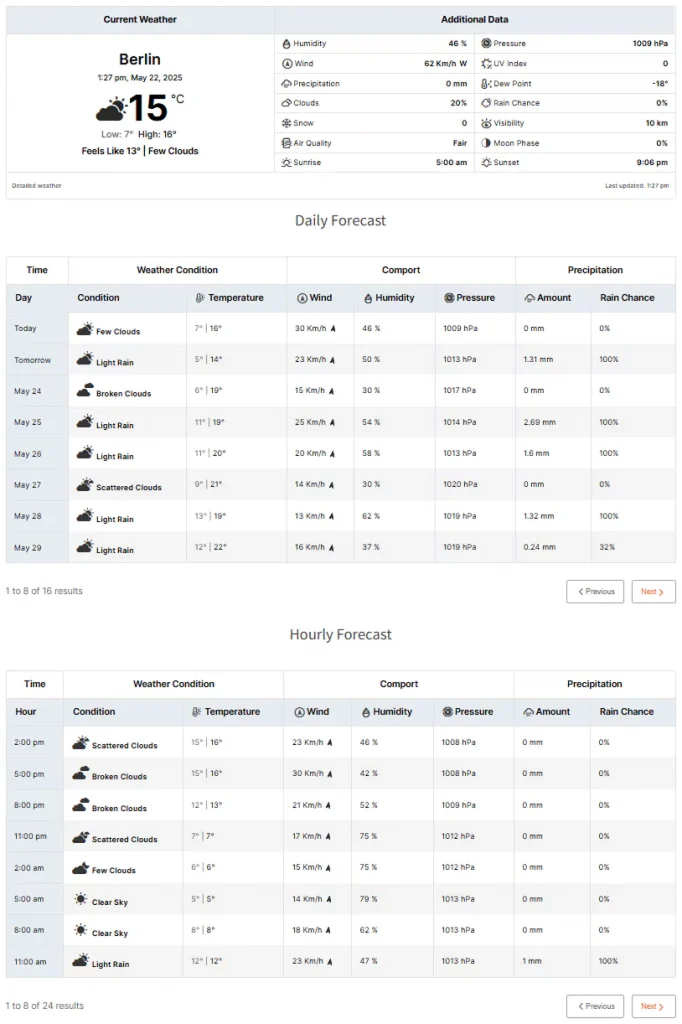Click the 1 mm amount cell at 11:00 am
The width and height of the screenshot is (682, 1024).
point(532,961)
